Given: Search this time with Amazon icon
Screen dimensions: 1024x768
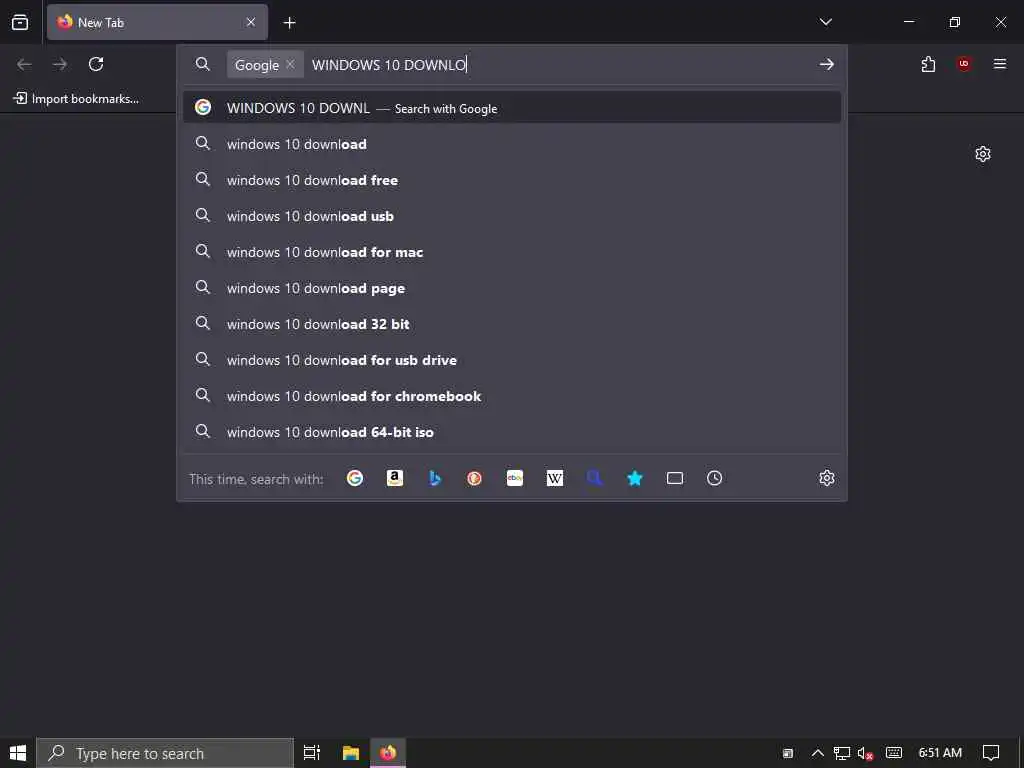Looking at the screenshot, I should point(394,478).
